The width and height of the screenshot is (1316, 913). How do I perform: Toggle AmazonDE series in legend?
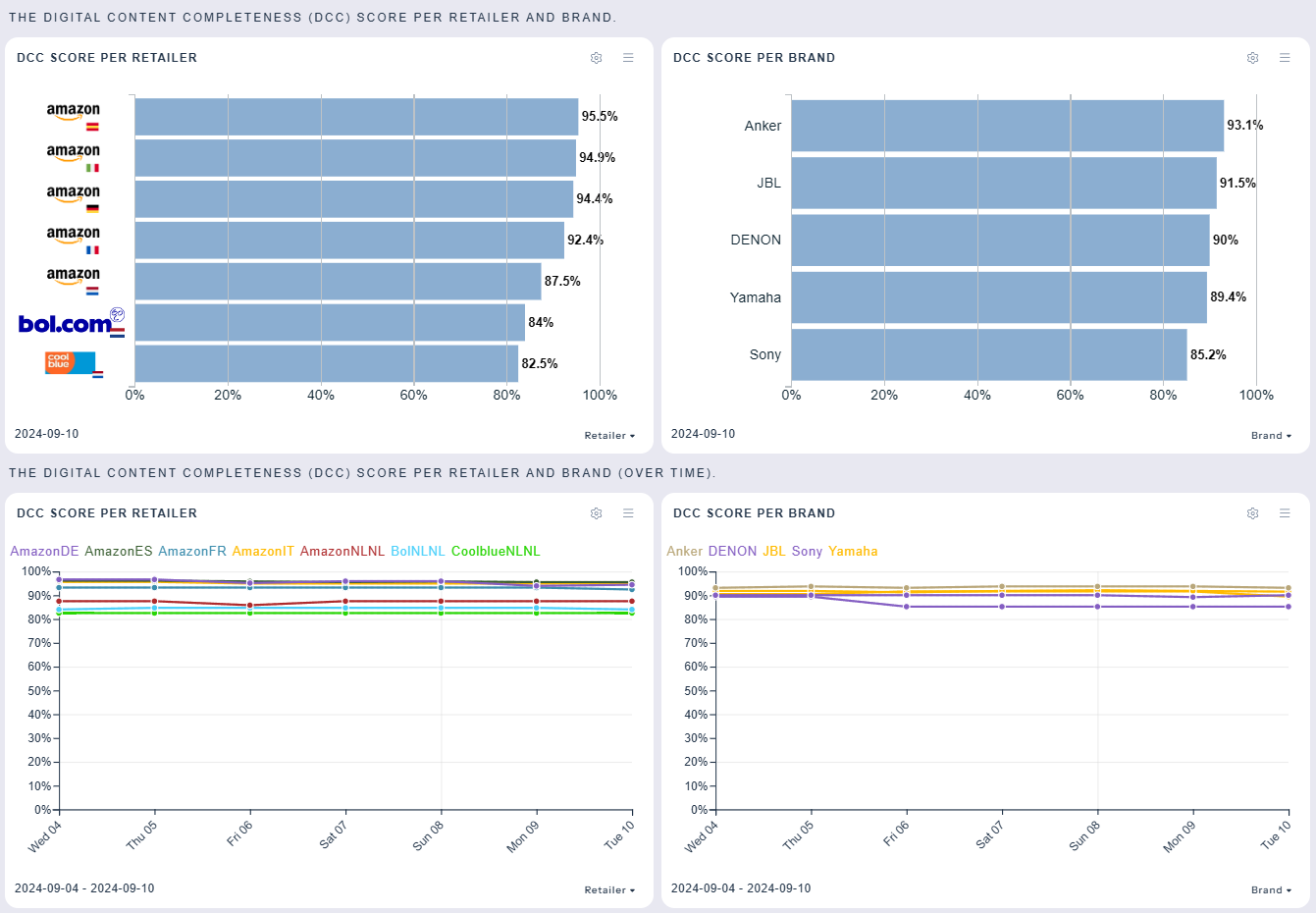coord(44,552)
